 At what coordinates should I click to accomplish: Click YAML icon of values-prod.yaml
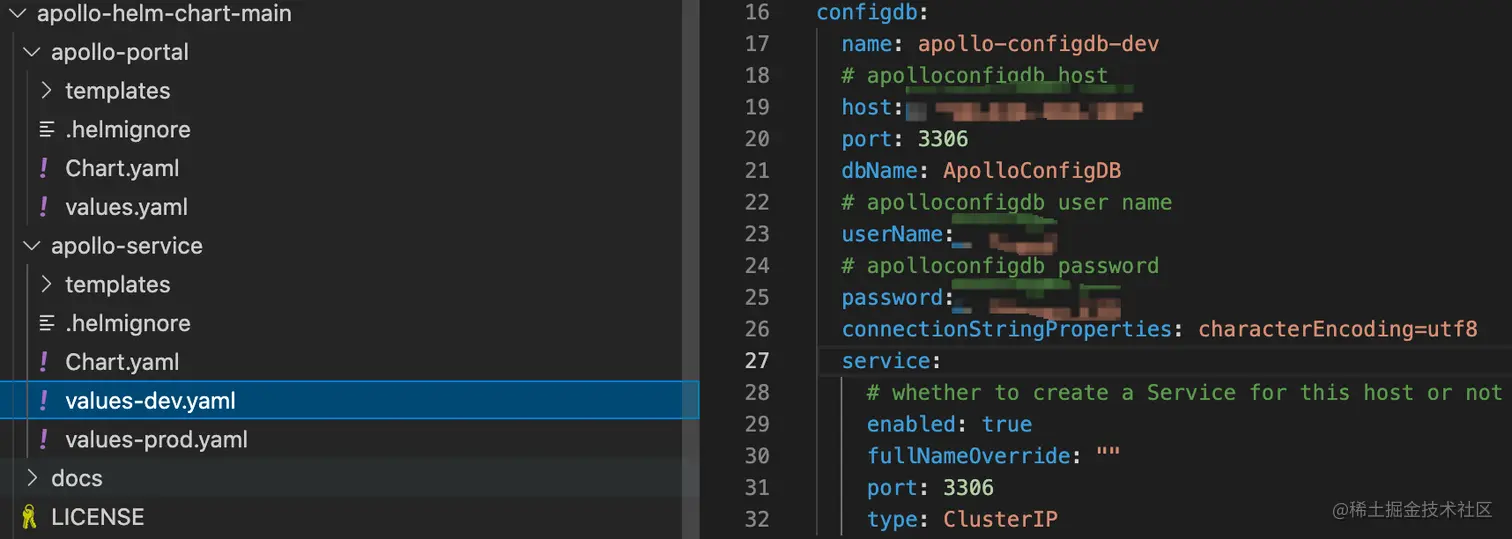[x=44, y=440]
